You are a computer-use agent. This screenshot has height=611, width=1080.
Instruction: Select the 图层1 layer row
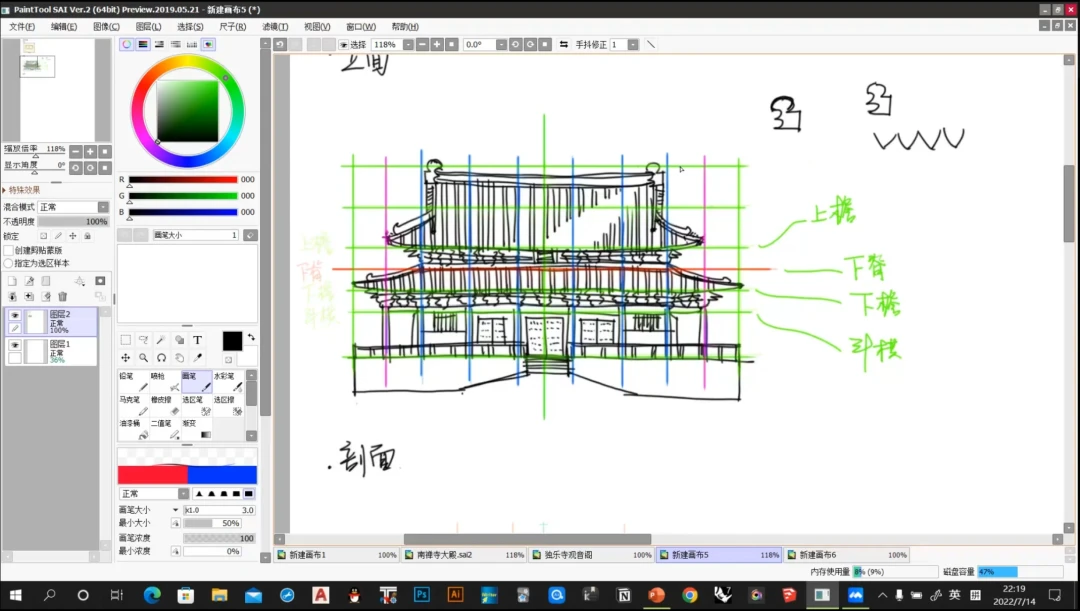tap(52, 351)
